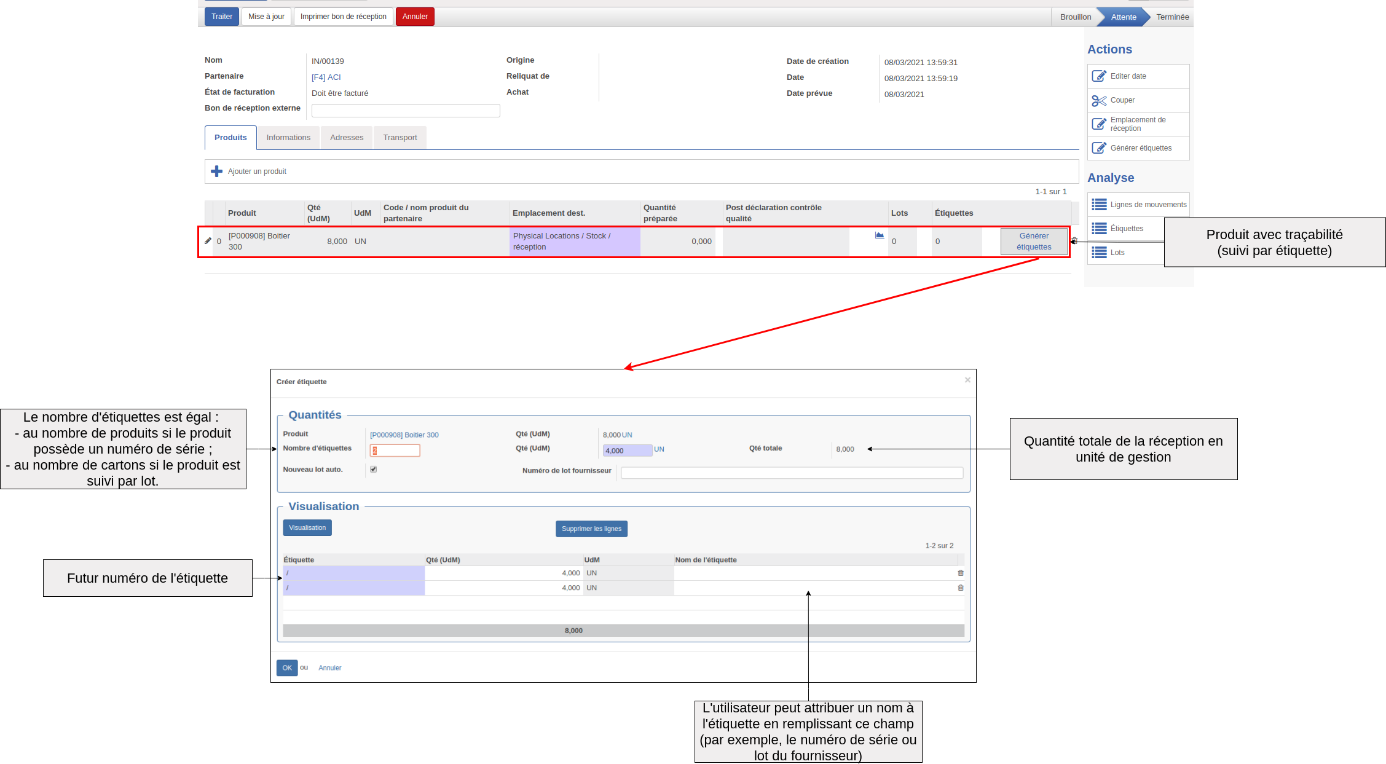Click the Numéro de lot fournisseur field

792,473
